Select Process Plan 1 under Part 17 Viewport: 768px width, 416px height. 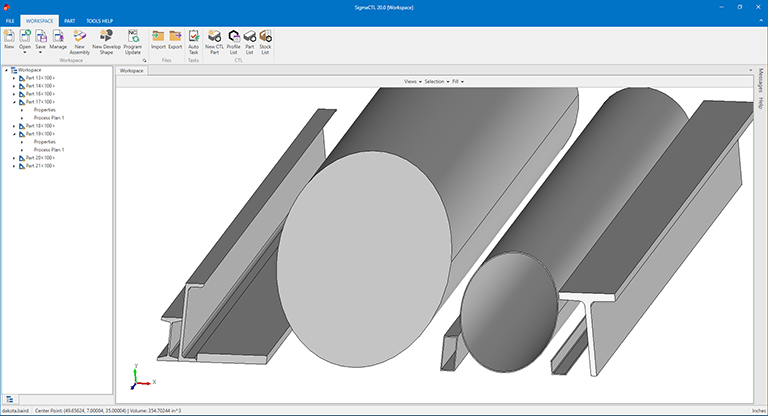pyautogui.click(x=49, y=118)
